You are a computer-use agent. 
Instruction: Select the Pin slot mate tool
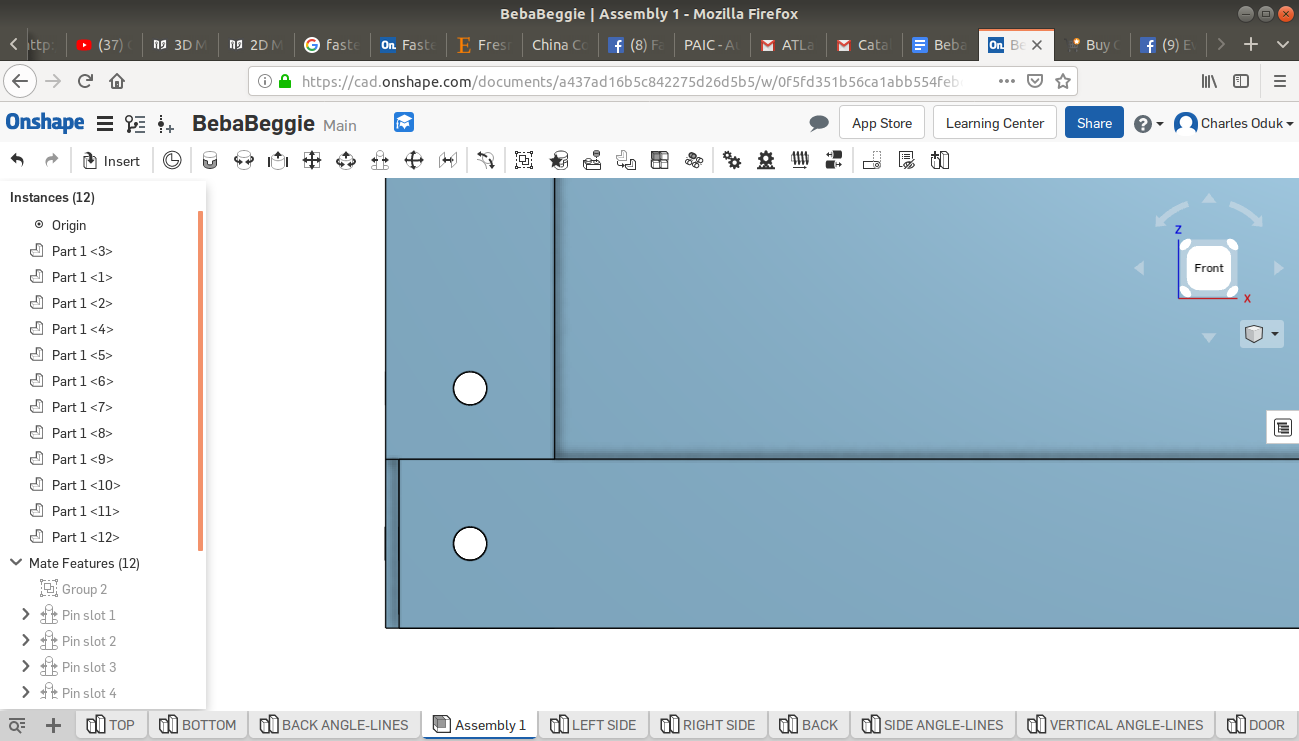click(x=380, y=160)
